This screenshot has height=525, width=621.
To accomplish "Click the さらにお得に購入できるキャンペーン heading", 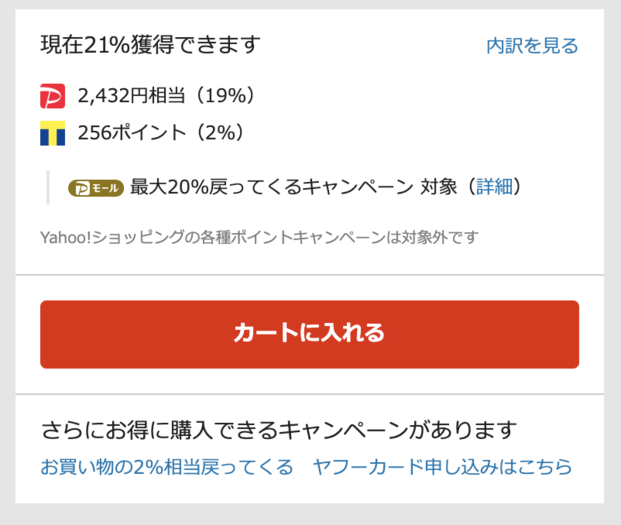I will click(x=279, y=430).
